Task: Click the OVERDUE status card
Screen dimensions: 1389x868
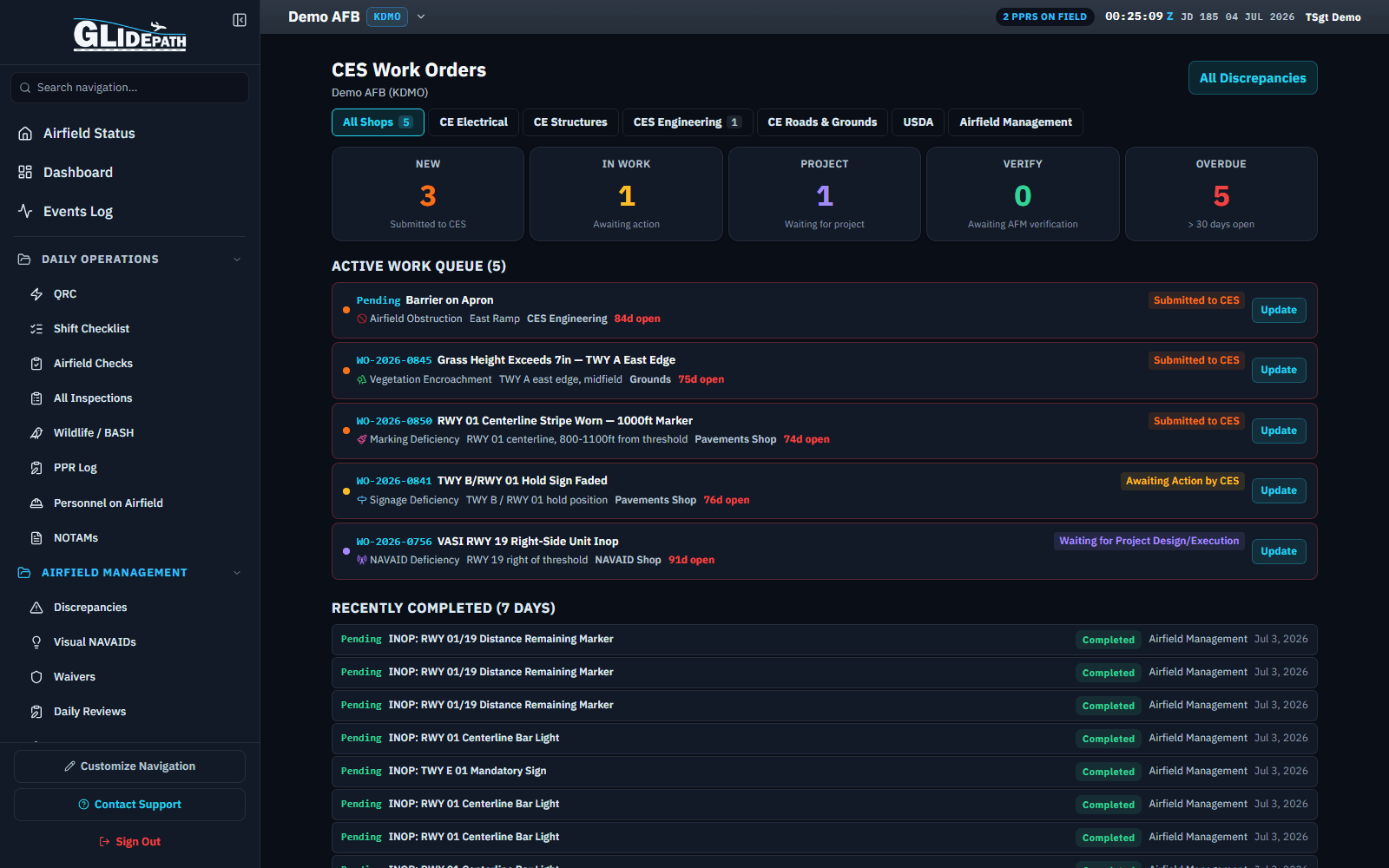Action: [x=1221, y=194]
